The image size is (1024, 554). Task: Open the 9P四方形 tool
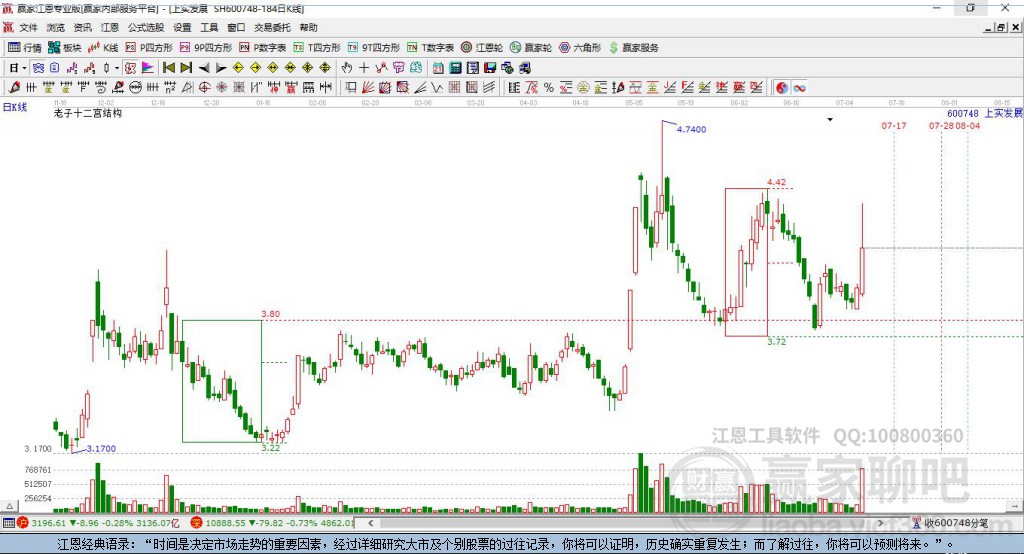[x=206, y=48]
